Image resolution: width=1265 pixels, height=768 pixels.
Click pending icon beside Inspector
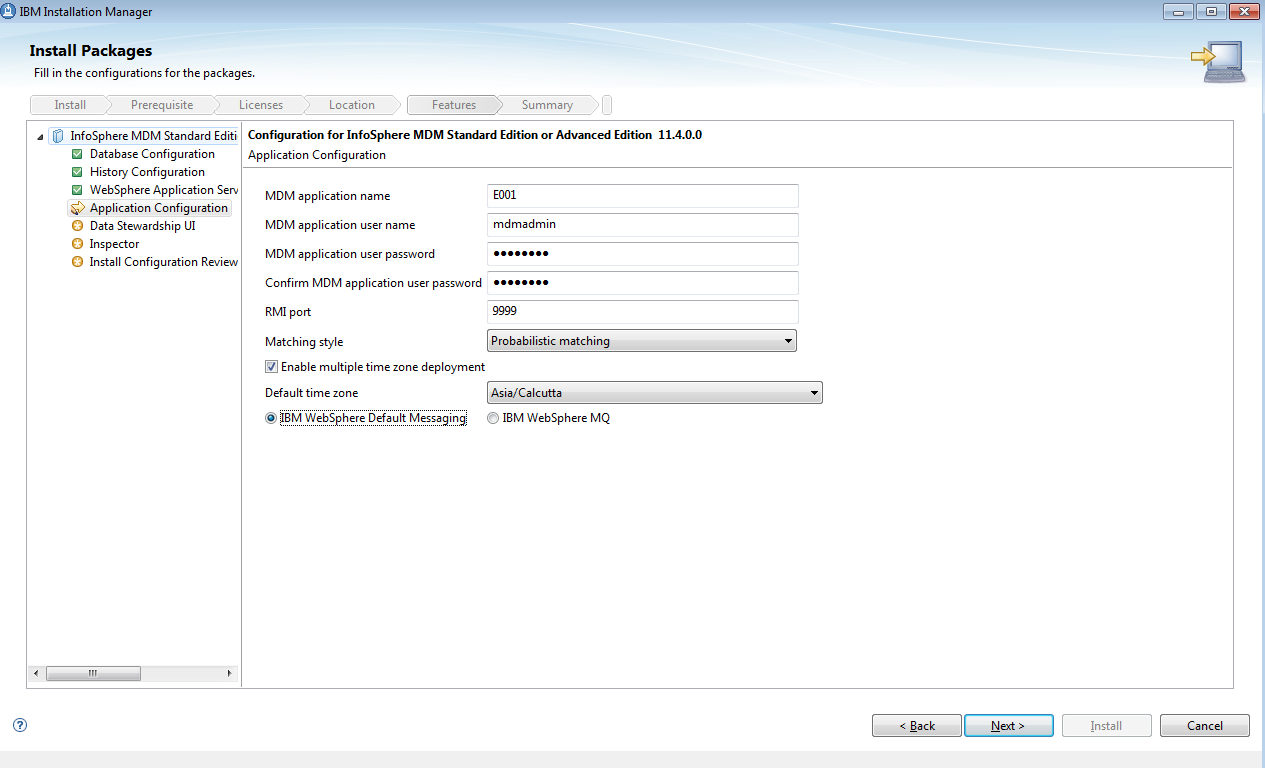[x=77, y=244]
